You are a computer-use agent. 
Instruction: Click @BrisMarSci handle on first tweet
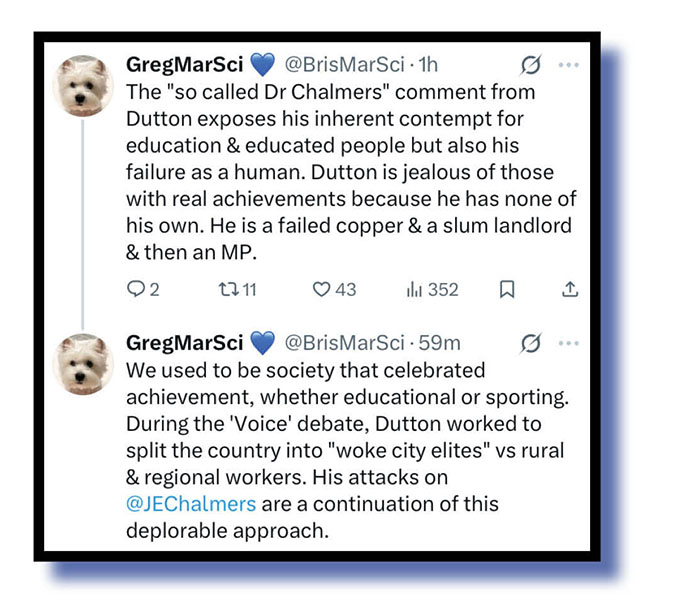tap(347, 65)
